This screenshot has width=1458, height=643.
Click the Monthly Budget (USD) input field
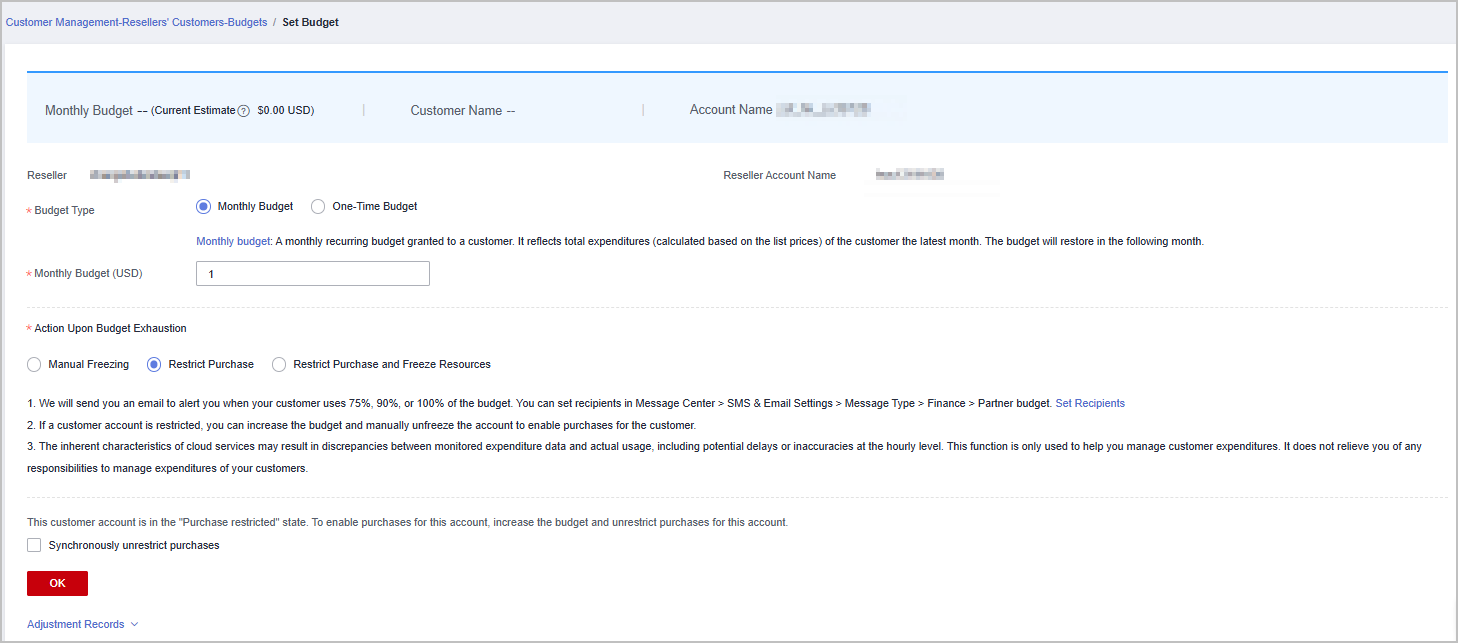point(313,274)
